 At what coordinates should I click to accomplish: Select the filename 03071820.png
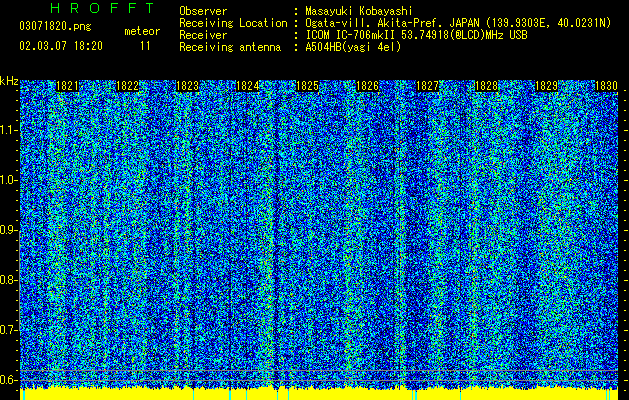[x=55, y=26]
